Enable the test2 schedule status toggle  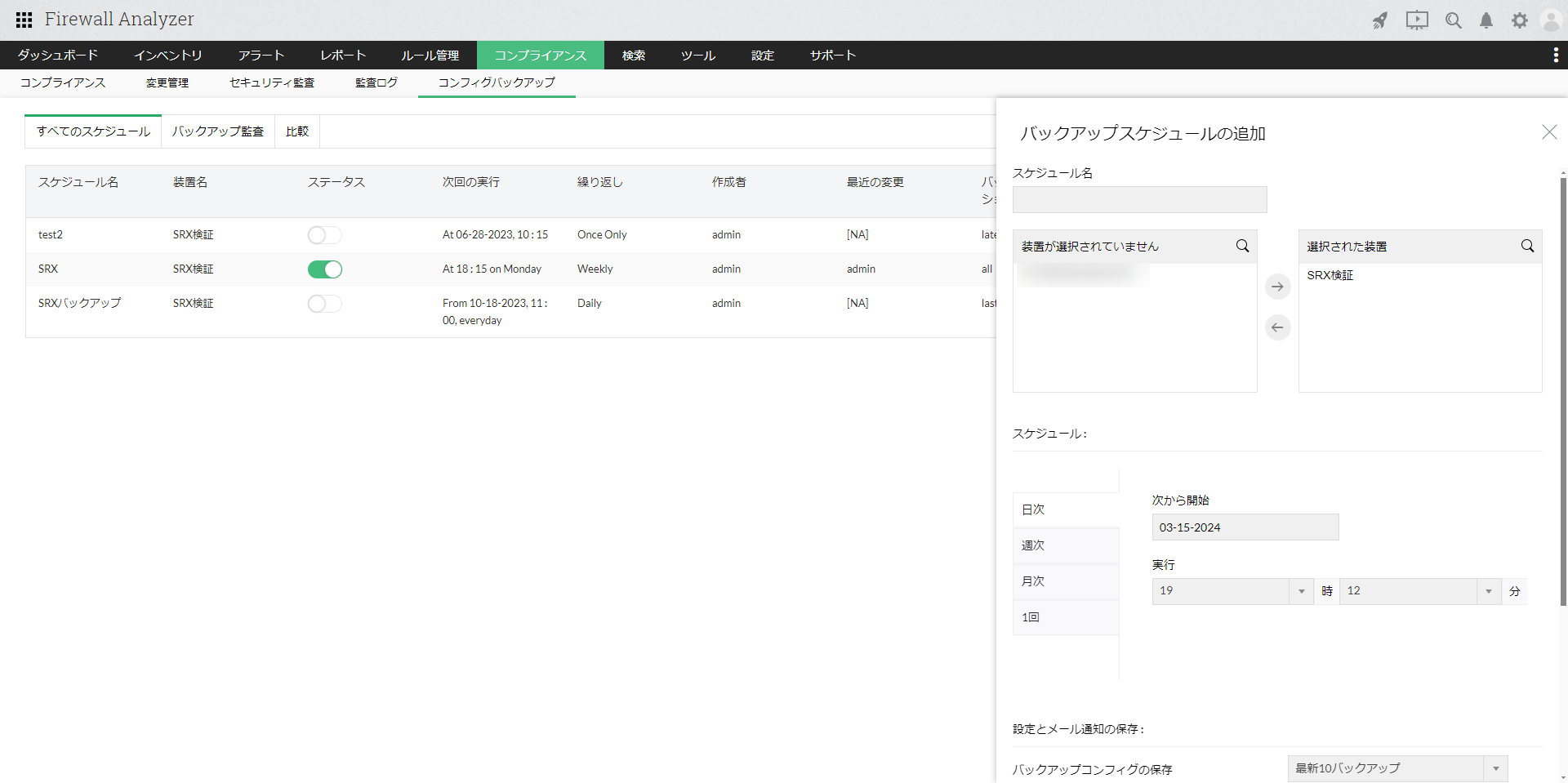click(x=324, y=235)
